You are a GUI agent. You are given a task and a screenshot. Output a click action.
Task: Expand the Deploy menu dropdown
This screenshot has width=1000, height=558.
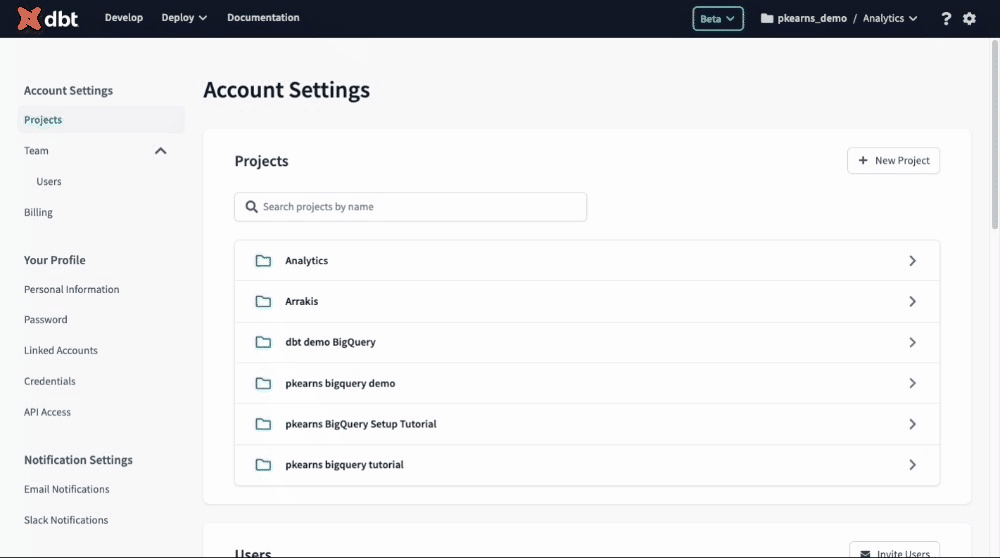point(184,18)
